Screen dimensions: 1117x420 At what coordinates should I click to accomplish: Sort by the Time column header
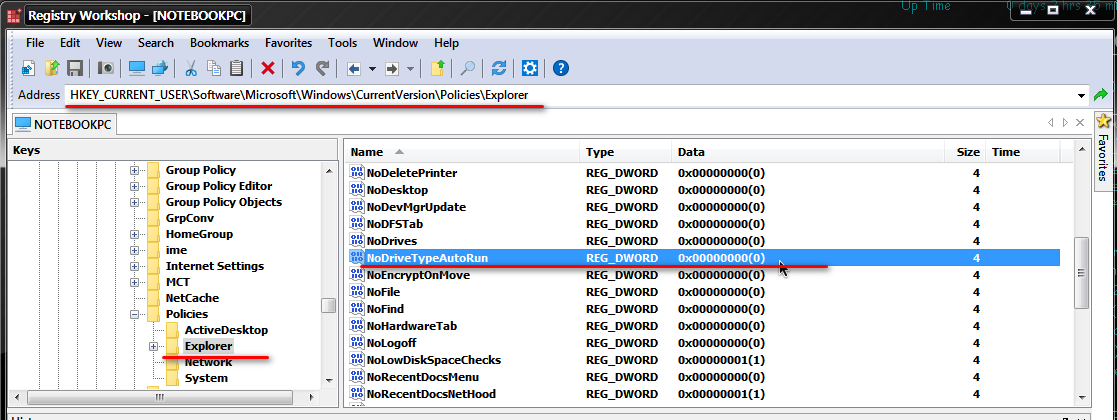coord(1022,152)
